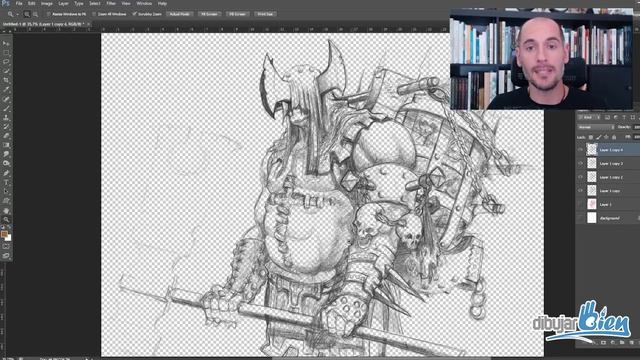The width and height of the screenshot is (640, 360).
Task: Open the Layer menu
Action: click(x=64, y=3)
